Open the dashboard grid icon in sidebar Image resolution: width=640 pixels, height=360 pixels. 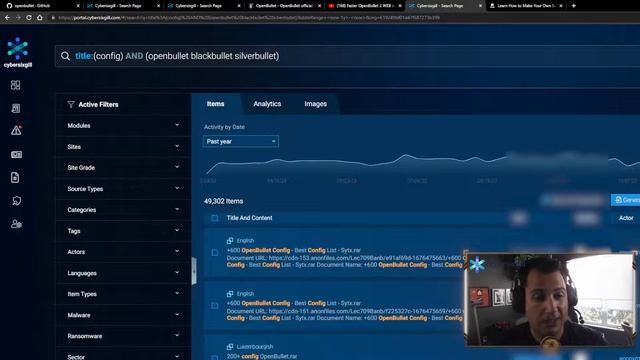pos(16,85)
